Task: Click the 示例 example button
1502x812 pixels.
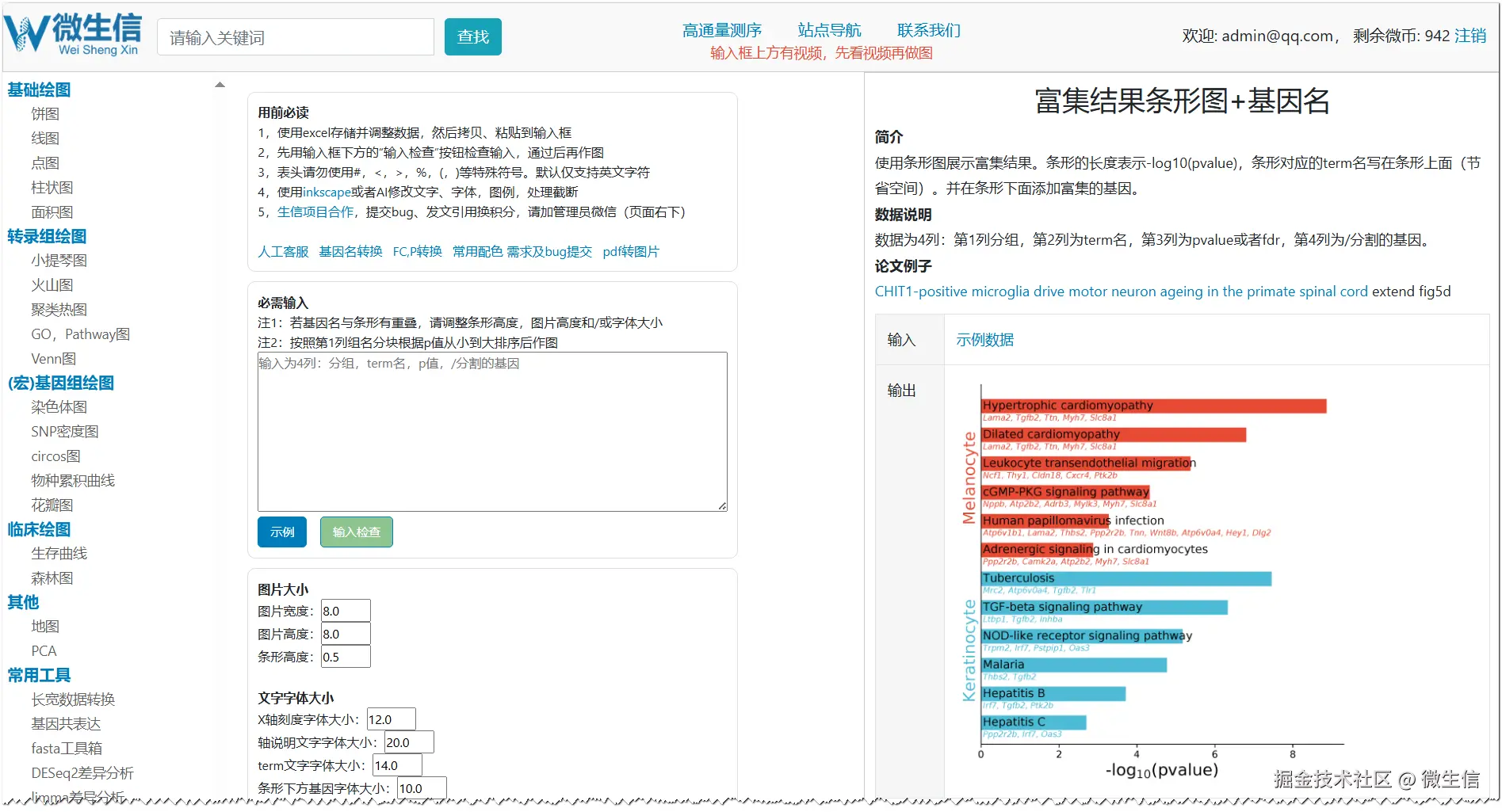Action: coord(282,532)
